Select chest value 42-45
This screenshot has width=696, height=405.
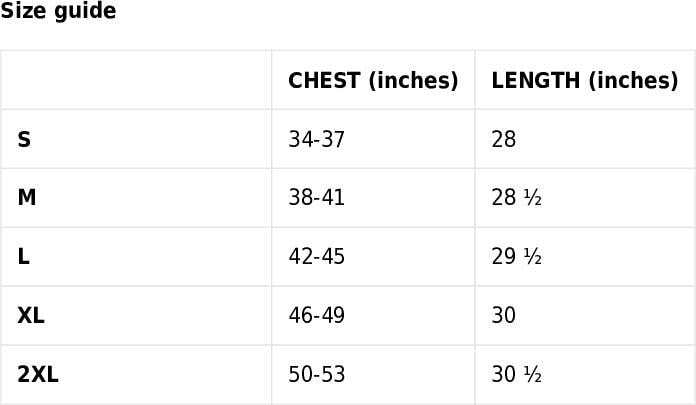pyautogui.click(x=316, y=257)
